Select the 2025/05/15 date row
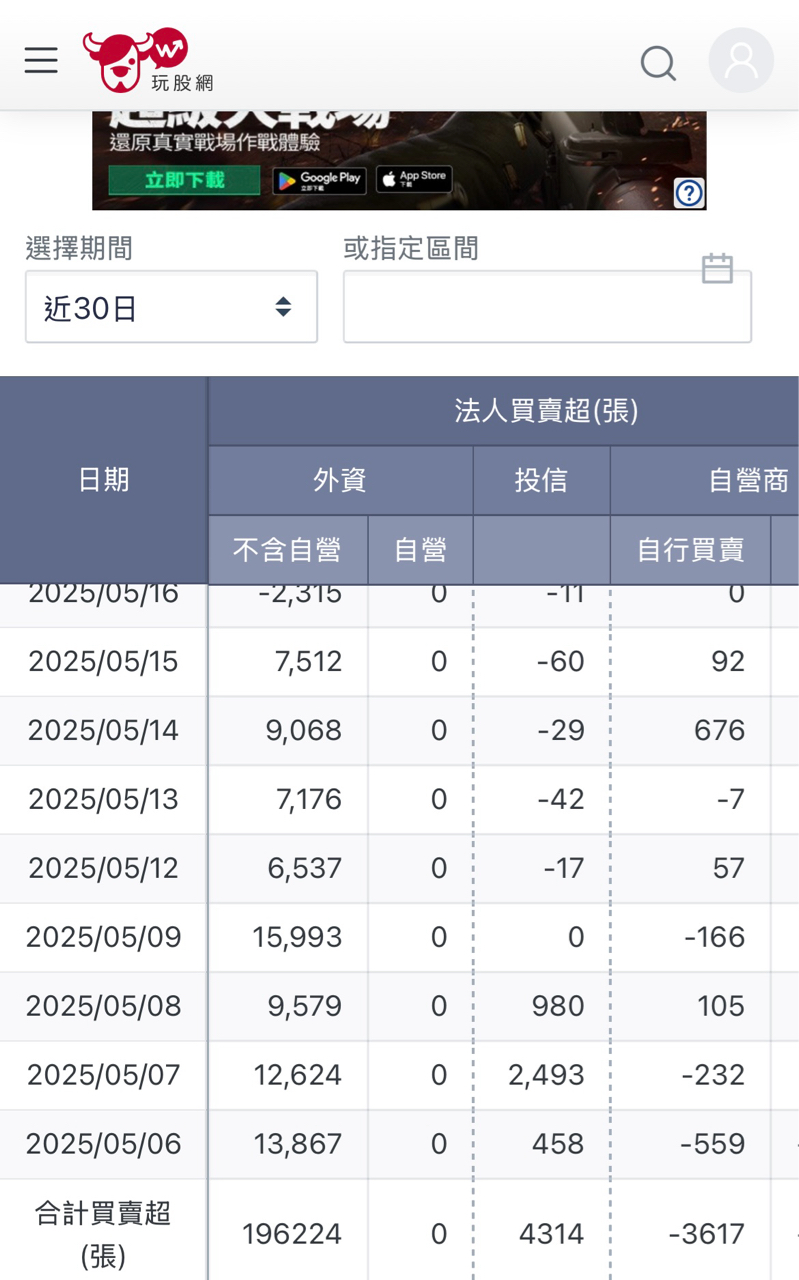This screenshot has width=799, height=1280. point(400,662)
